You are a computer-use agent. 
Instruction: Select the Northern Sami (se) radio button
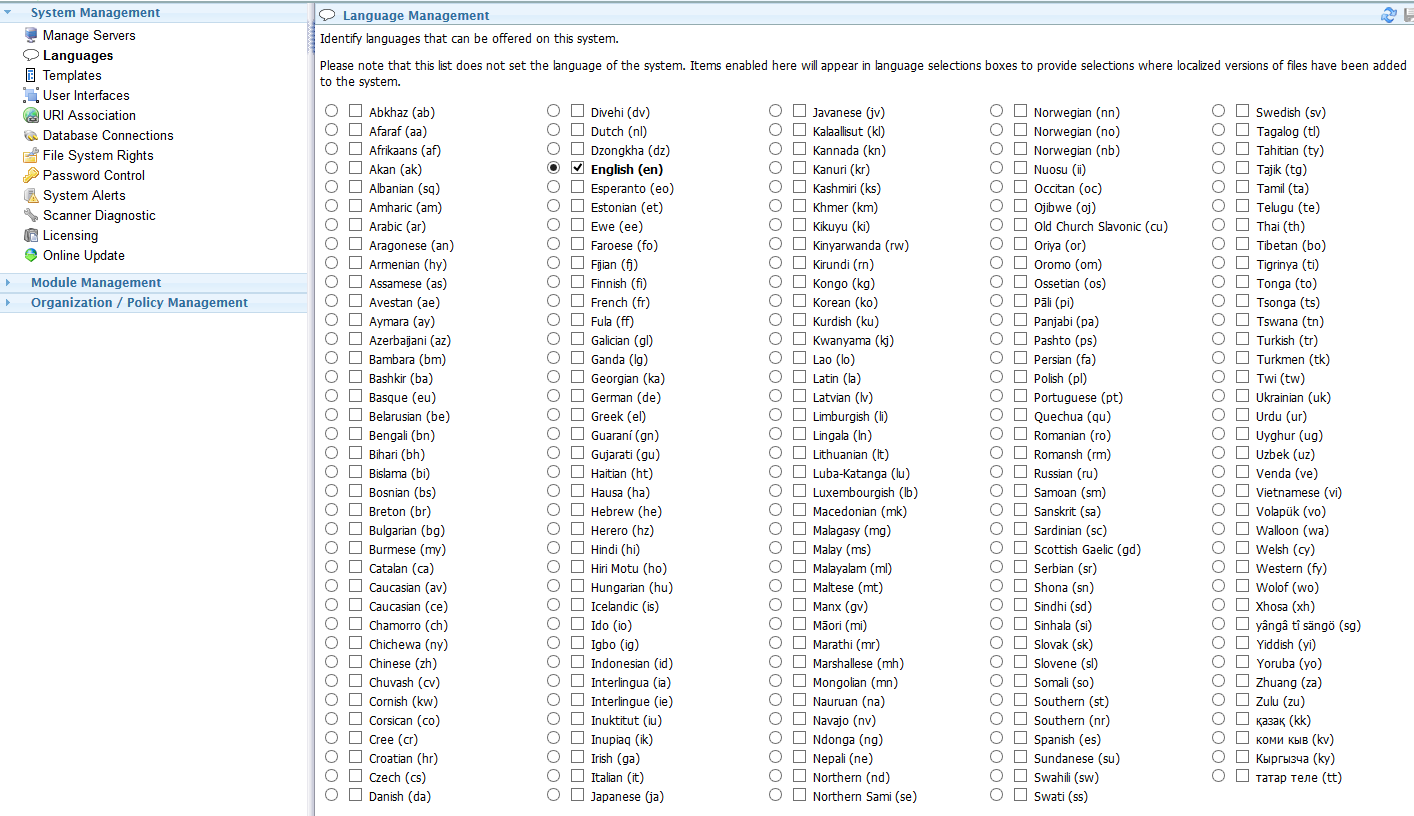click(x=775, y=795)
